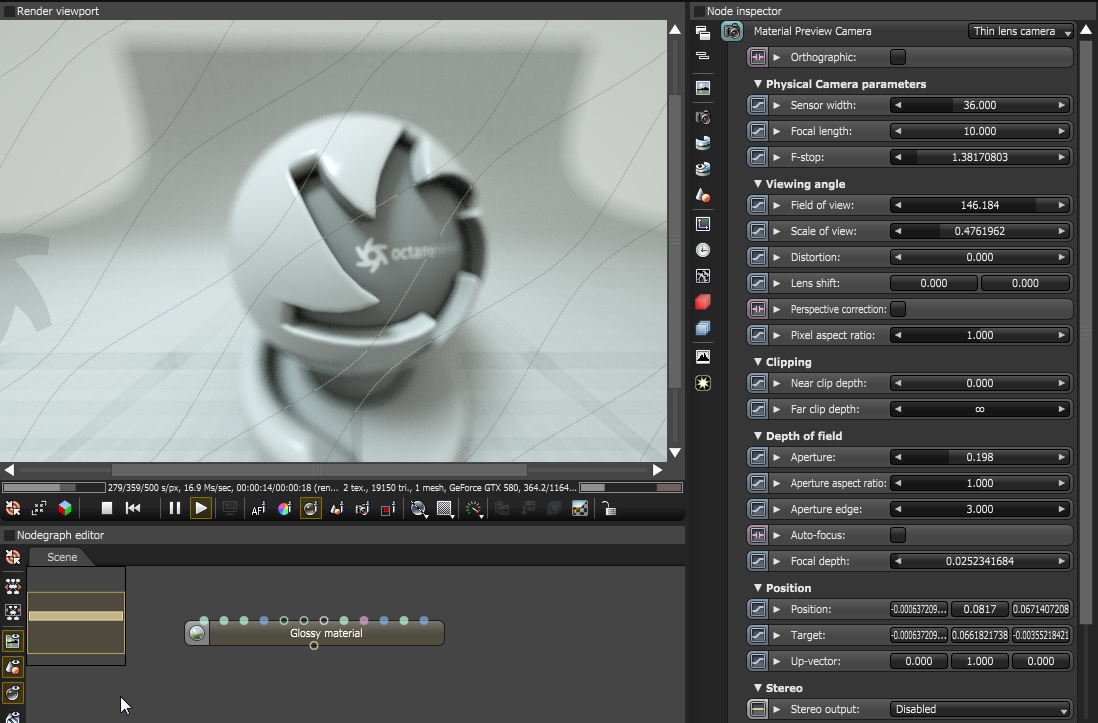Enable the Orthographic checkbox
Viewport: 1098px width, 723px height.
(x=898, y=57)
